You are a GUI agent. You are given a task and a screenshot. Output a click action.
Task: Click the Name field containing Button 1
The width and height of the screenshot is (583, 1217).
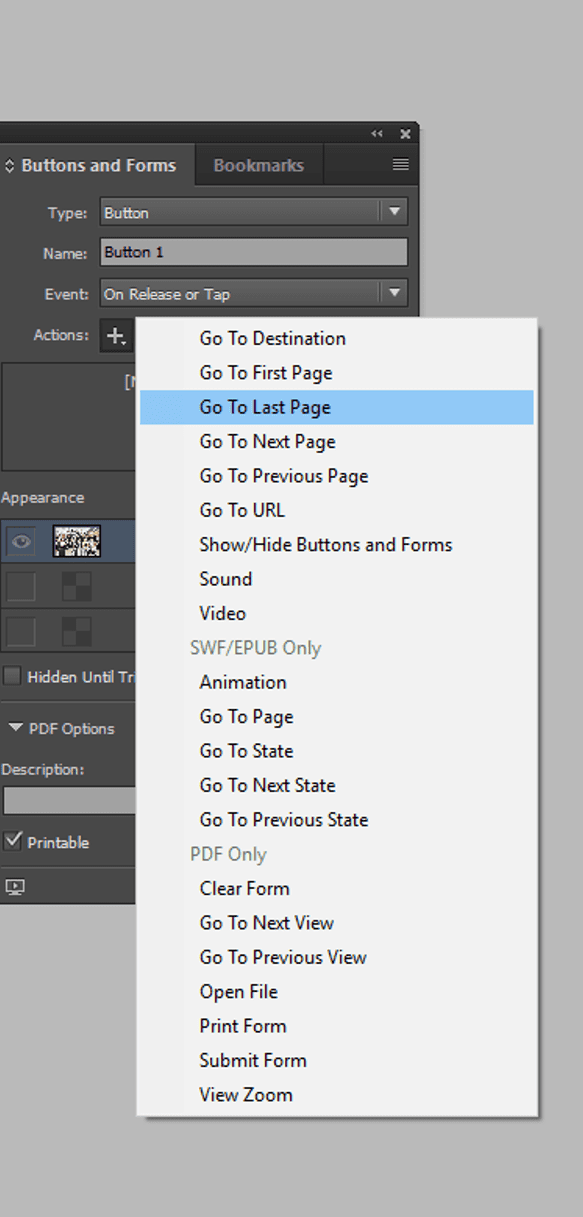coord(254,253)
